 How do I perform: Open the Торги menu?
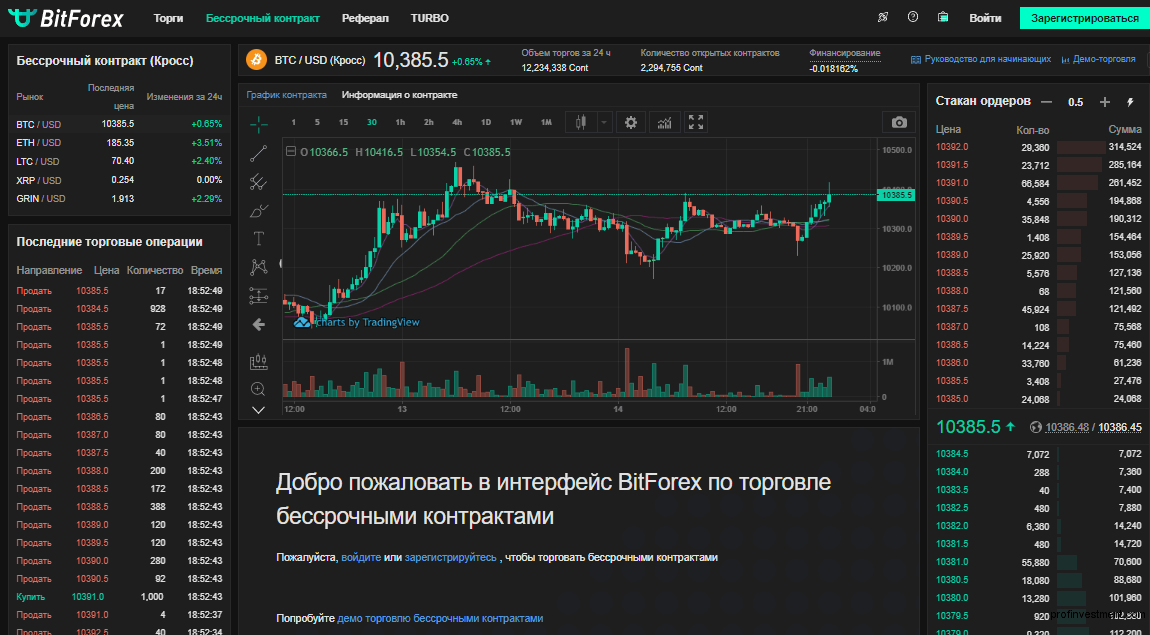pos(169,18)
